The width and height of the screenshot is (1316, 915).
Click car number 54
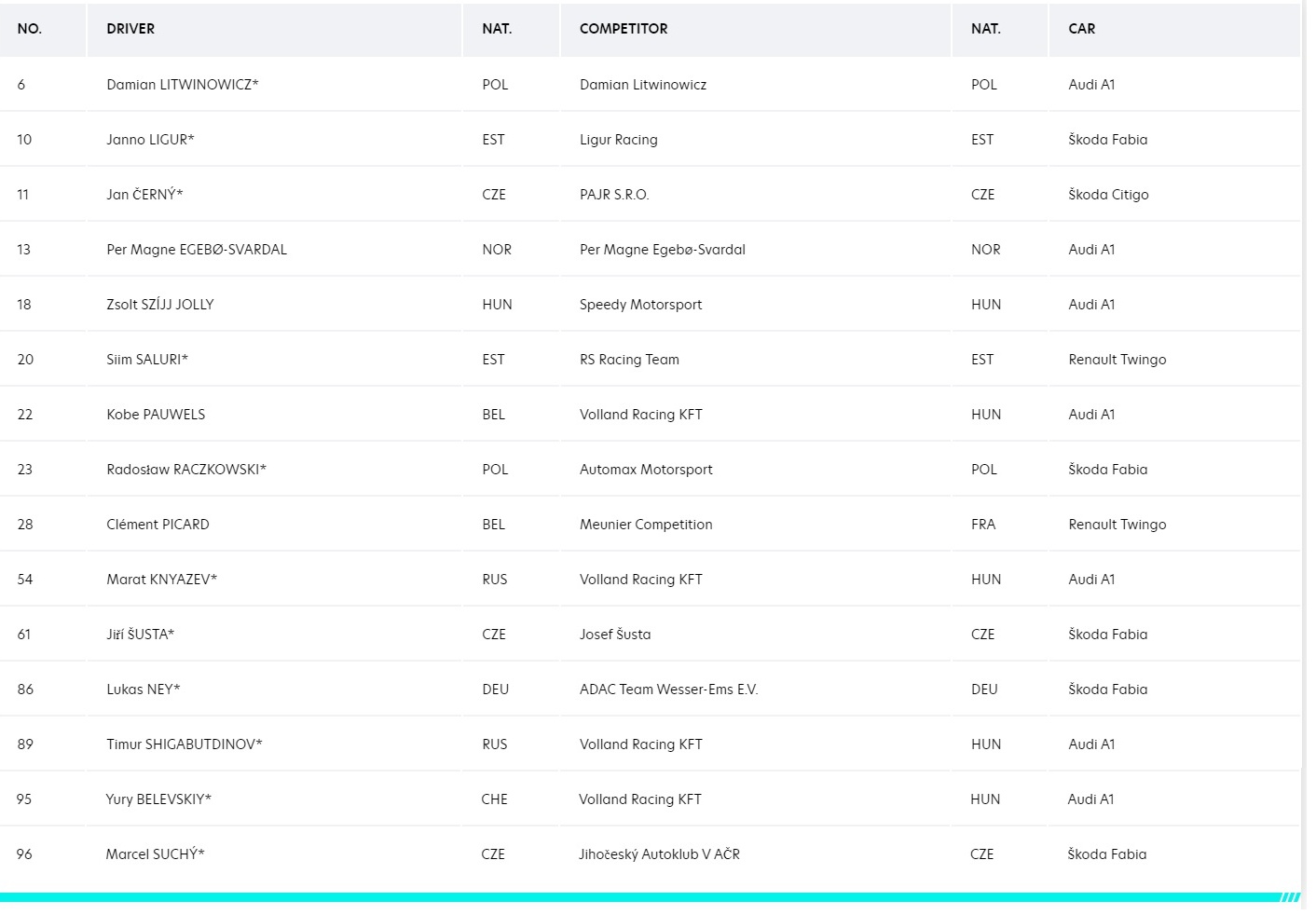25,580
